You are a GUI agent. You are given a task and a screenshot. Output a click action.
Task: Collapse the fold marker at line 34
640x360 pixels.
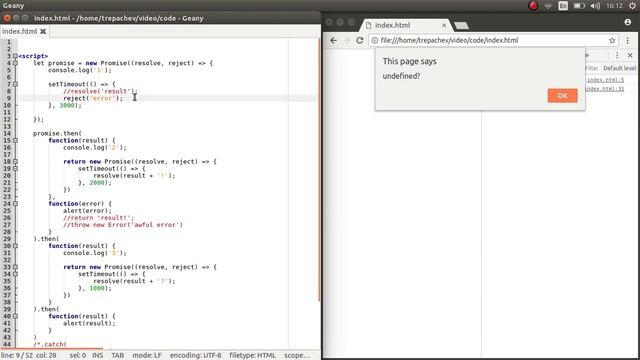tap(15, 274)
